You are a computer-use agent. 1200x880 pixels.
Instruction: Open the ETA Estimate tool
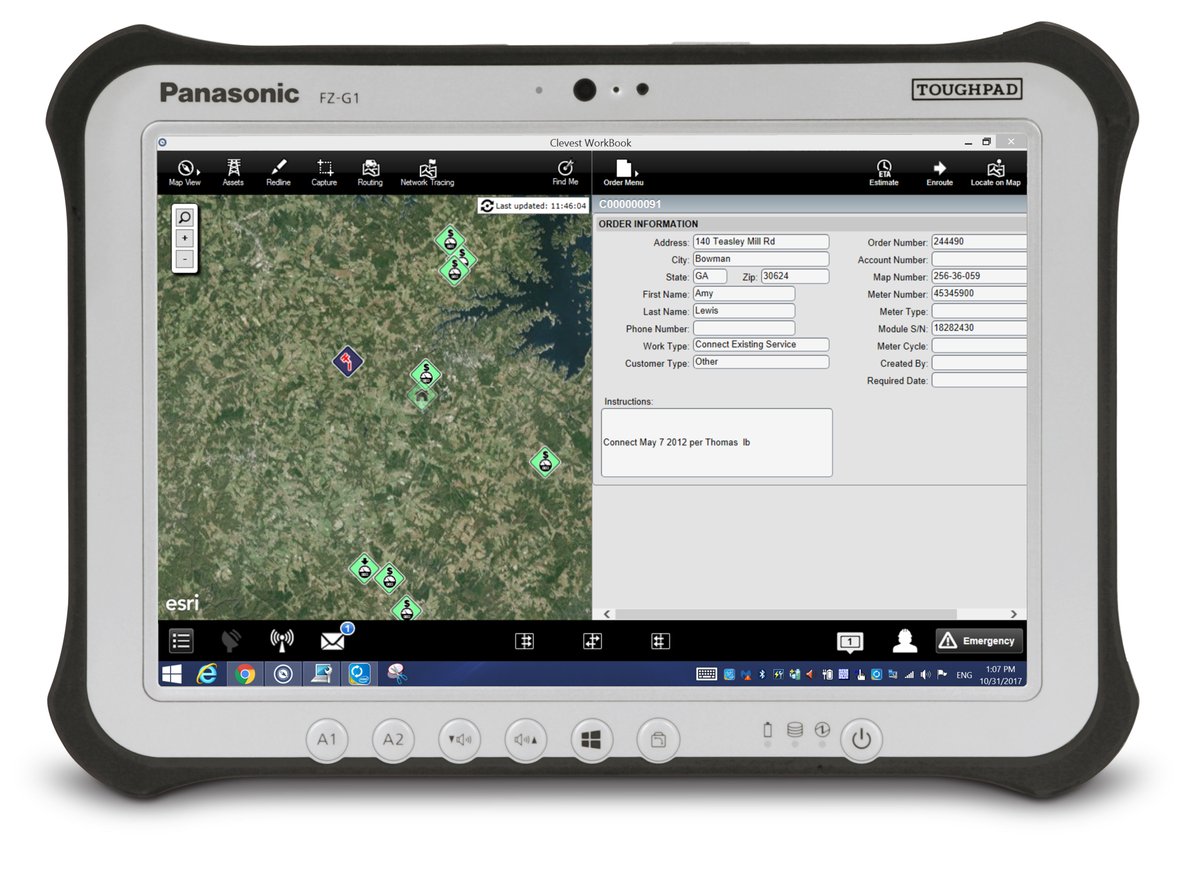pos(884,172)
